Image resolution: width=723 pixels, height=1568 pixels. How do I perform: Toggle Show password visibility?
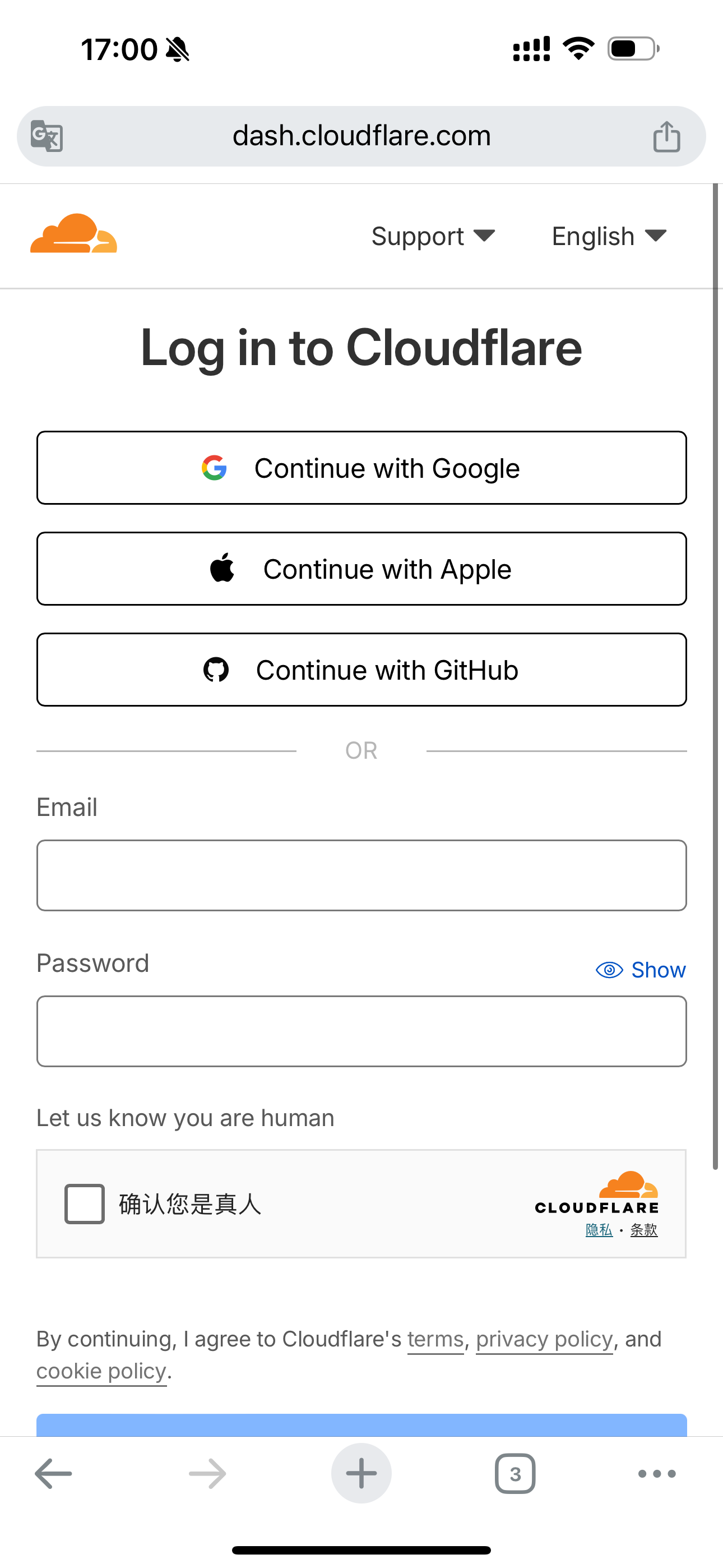point(641,970)
